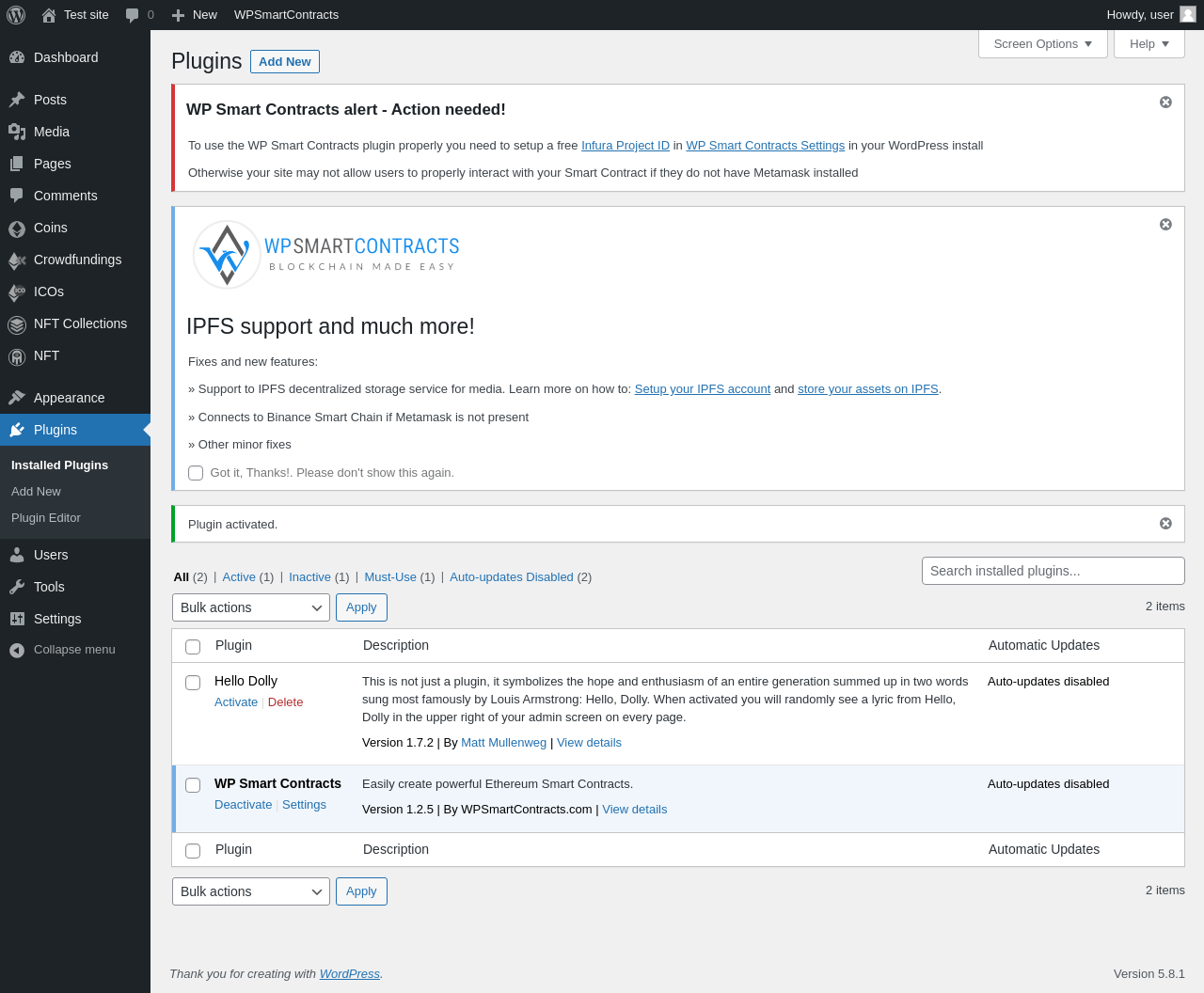Dismiss the WP Smart Contracts alert notice
The image size is (1204, 993).
click(1165, 102)
